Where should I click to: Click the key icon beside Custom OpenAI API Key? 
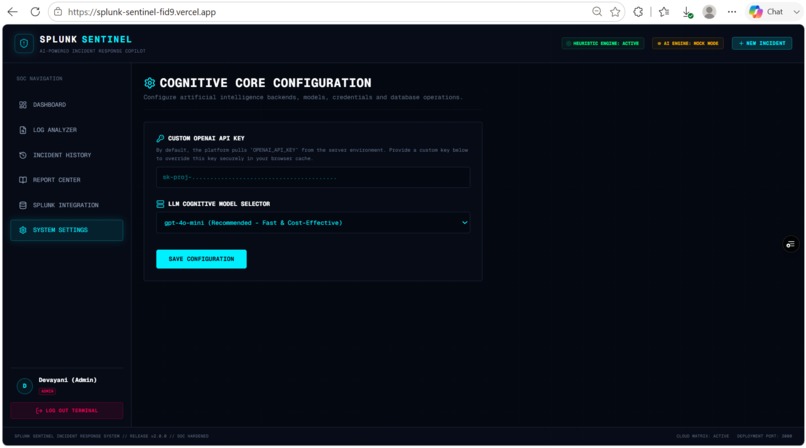click(160, 138)
